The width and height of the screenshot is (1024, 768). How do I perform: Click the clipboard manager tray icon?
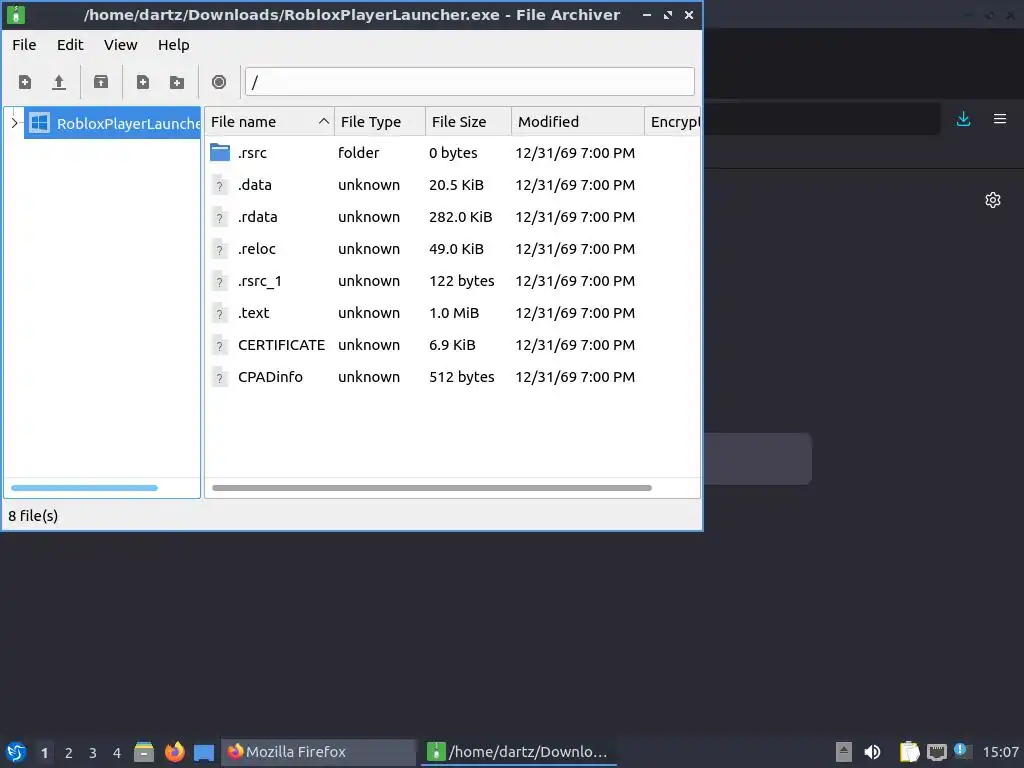pos(909,752)
